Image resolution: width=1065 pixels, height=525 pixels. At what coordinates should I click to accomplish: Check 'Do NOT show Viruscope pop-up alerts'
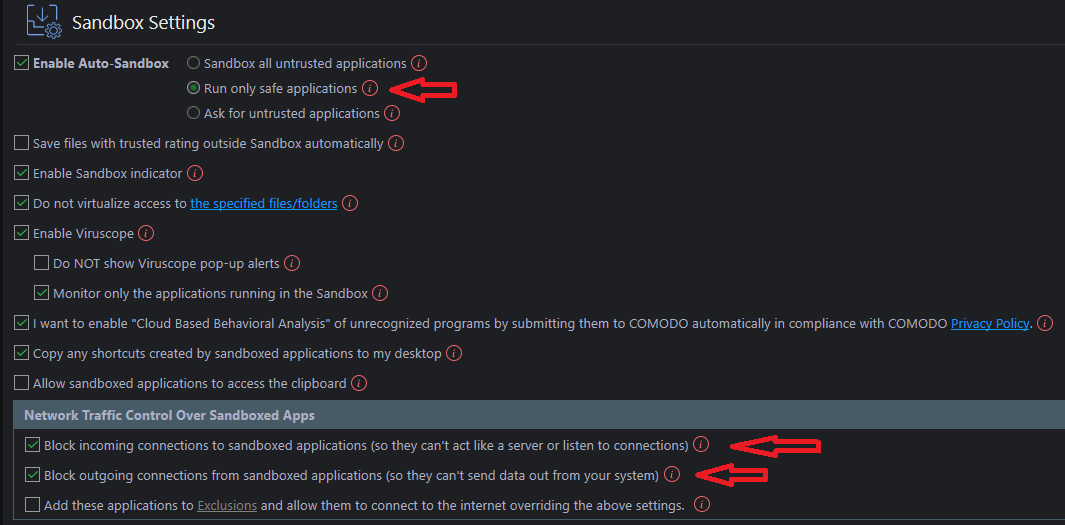click(x=42, y=263)
